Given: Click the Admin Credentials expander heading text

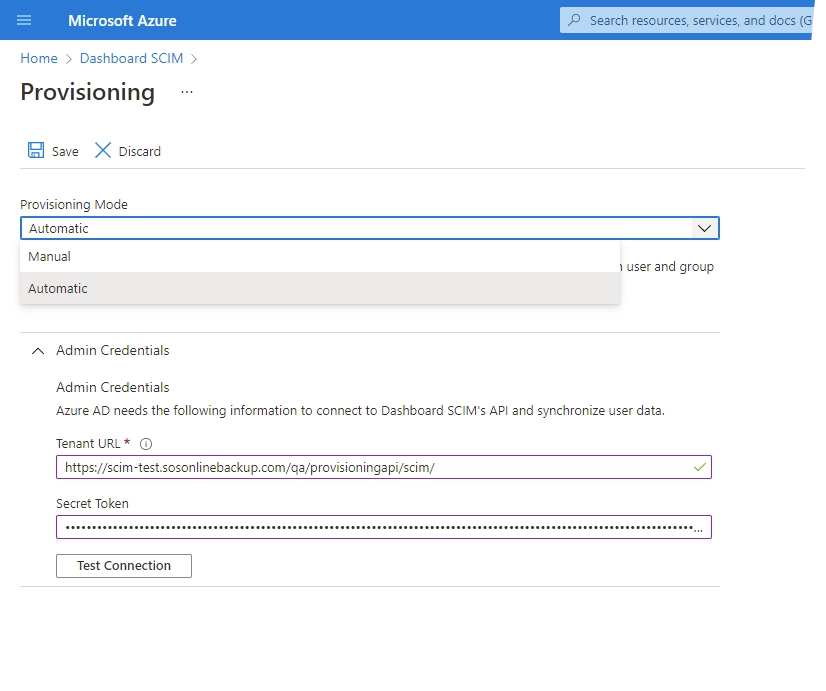Looking at the screenshot, I should pos(113,351).
